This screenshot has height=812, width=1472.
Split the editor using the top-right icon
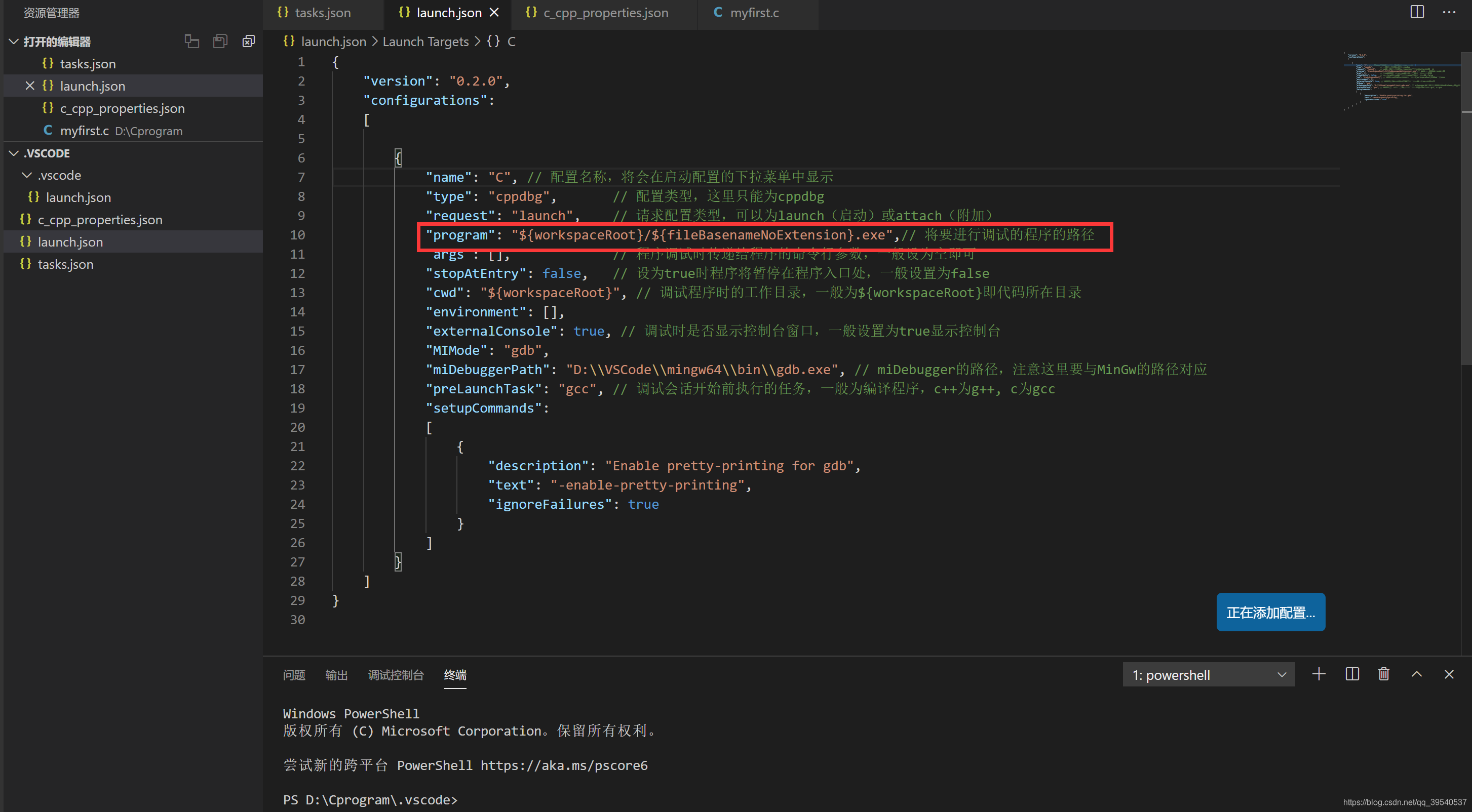(x=1417, y=12)
